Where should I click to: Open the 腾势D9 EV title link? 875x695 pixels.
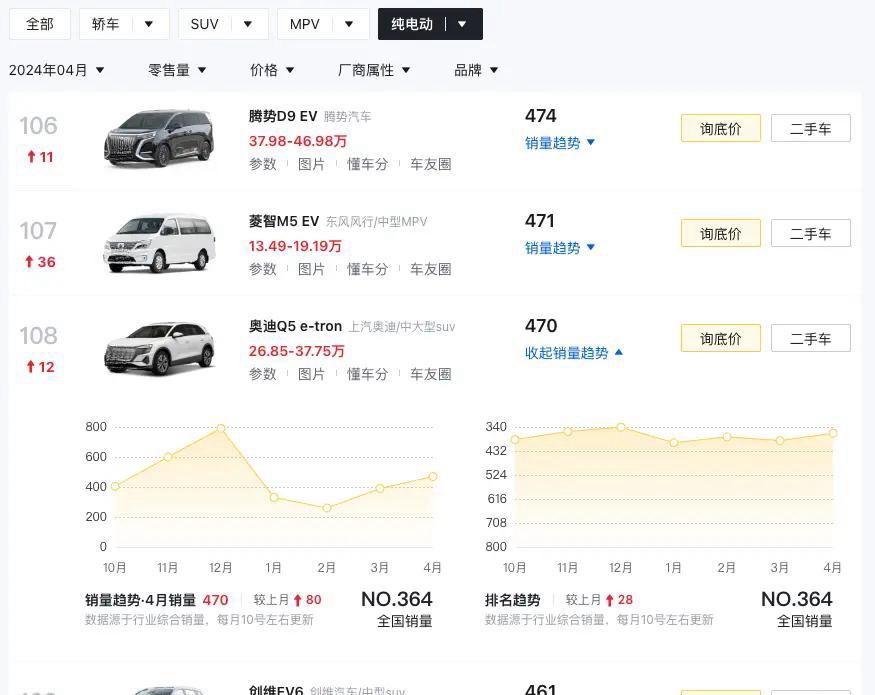click(x=283, y=116)
